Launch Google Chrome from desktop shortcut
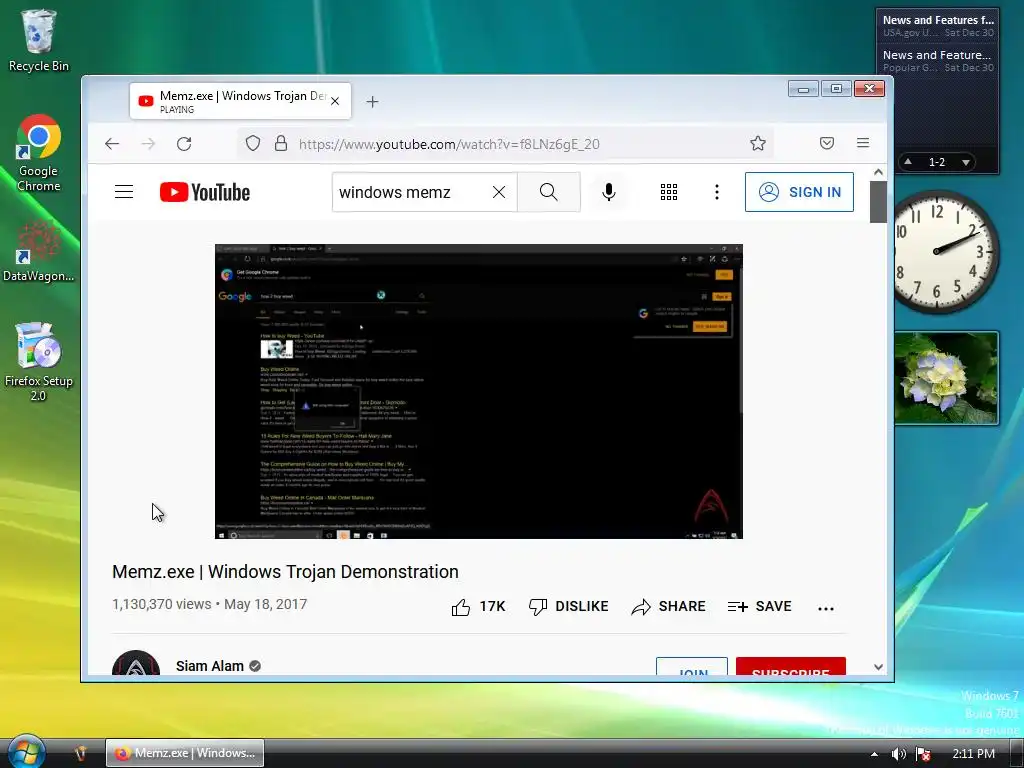The height and width of the screenshot is (768, 1024). coord(39,154)
